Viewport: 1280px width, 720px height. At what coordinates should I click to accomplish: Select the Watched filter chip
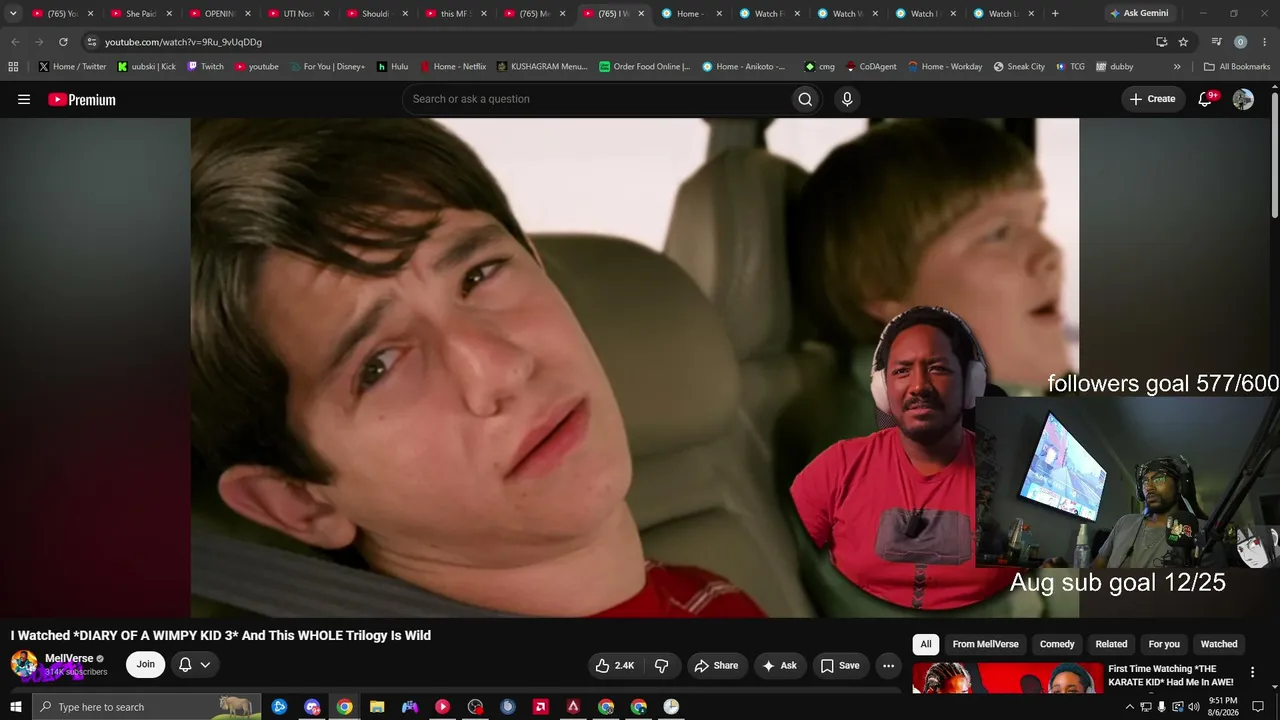pos(1219,644)
